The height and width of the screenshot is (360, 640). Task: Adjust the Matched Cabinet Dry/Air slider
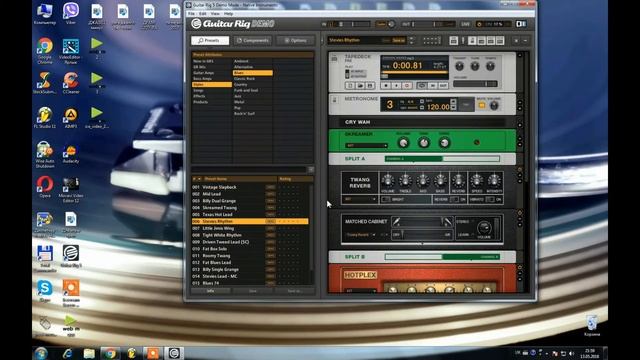[x=422, y=235]
